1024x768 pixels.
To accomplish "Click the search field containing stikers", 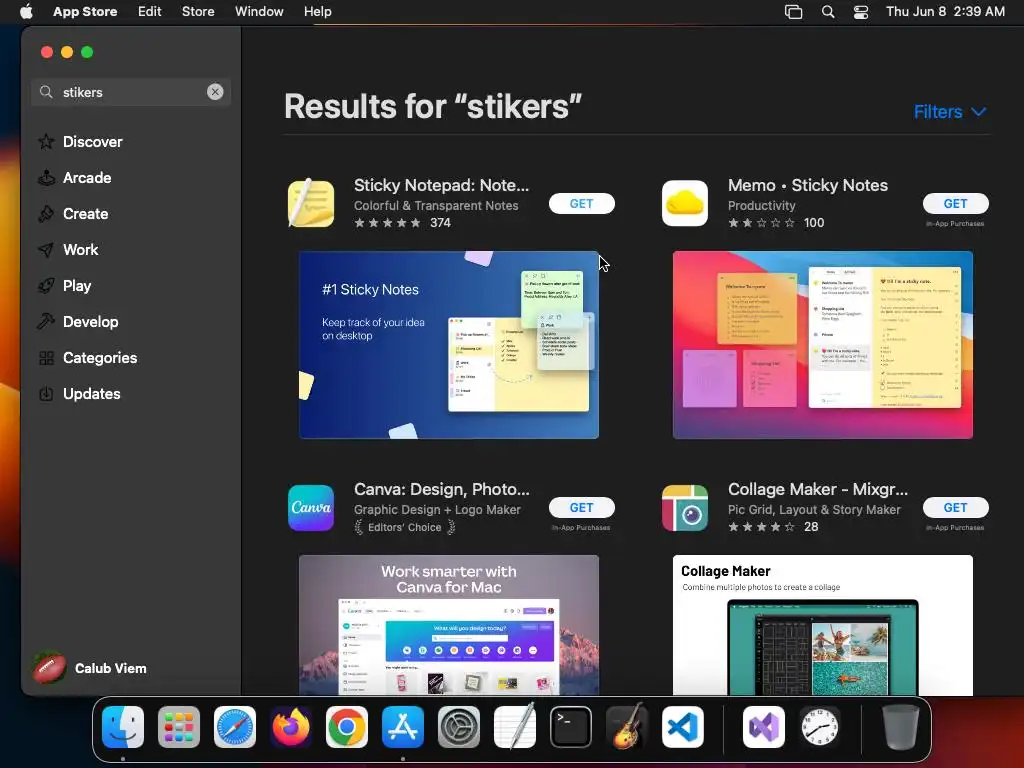I will (x=131, y=92).
